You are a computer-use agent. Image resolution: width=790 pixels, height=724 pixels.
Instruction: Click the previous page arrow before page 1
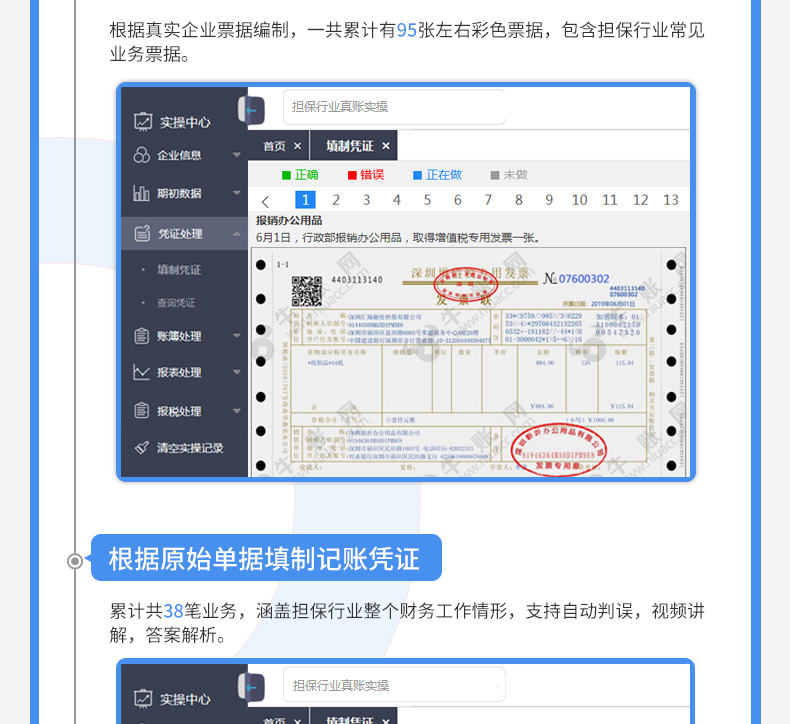[x=265, y=201]
